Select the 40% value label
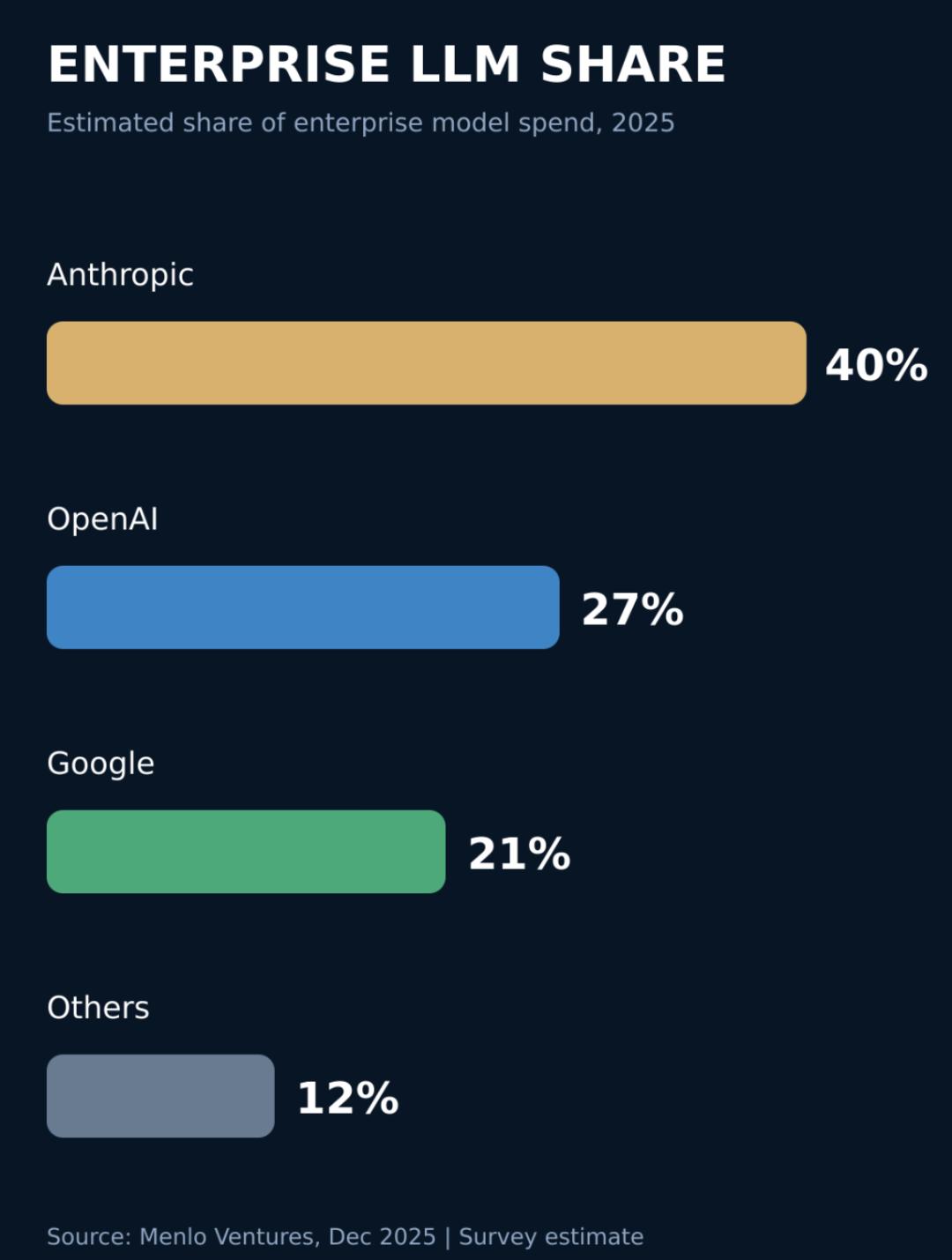The image size is (952, 1260). tap(876, 365)
